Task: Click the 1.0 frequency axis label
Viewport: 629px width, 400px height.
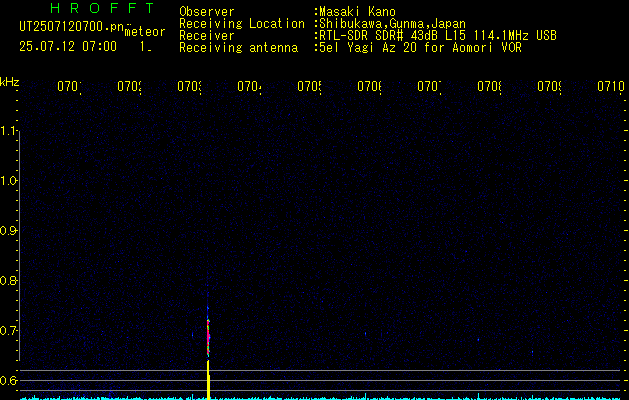Action: click(x=8, y=181)
